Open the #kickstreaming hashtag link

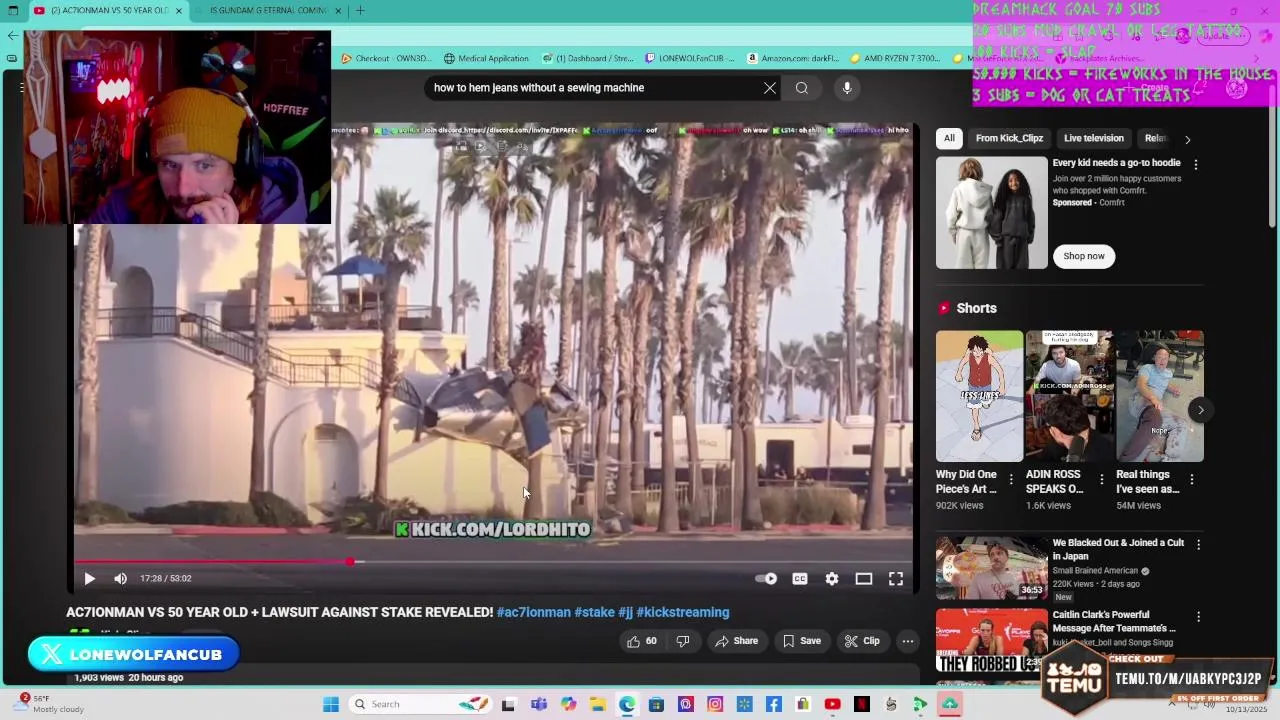[x=683, y=612]
